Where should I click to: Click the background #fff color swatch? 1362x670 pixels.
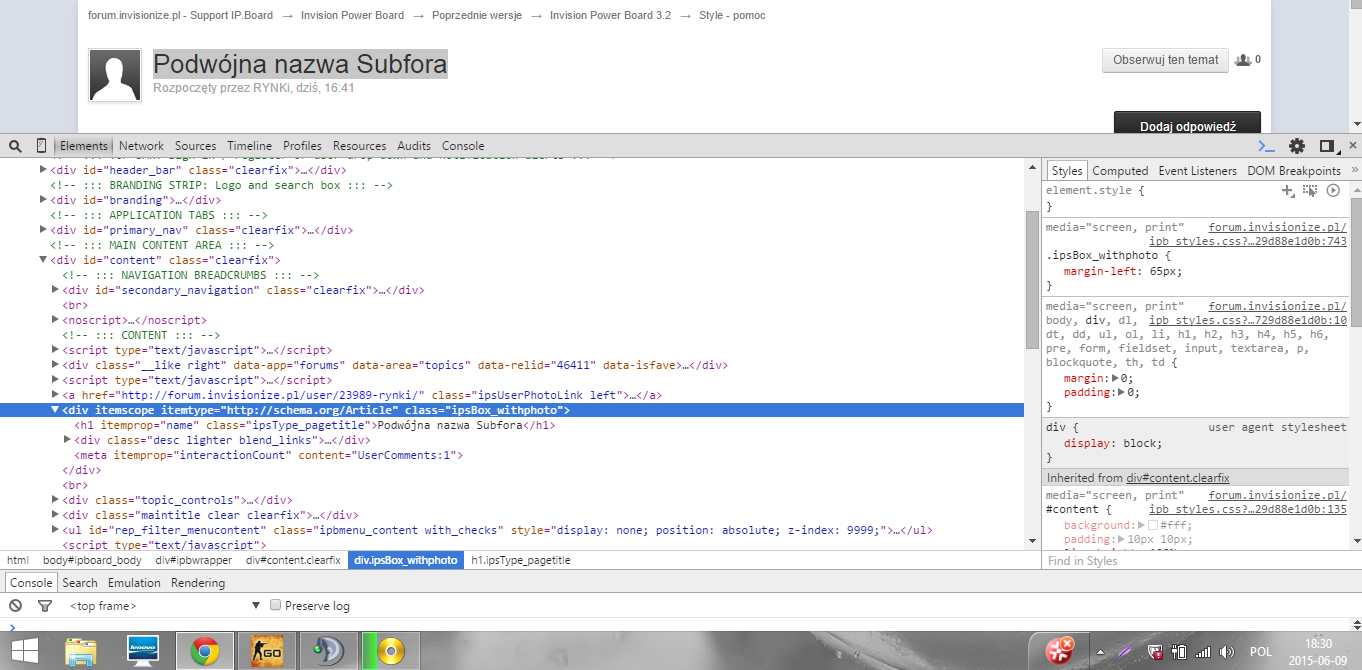(x=1152, y=525)
